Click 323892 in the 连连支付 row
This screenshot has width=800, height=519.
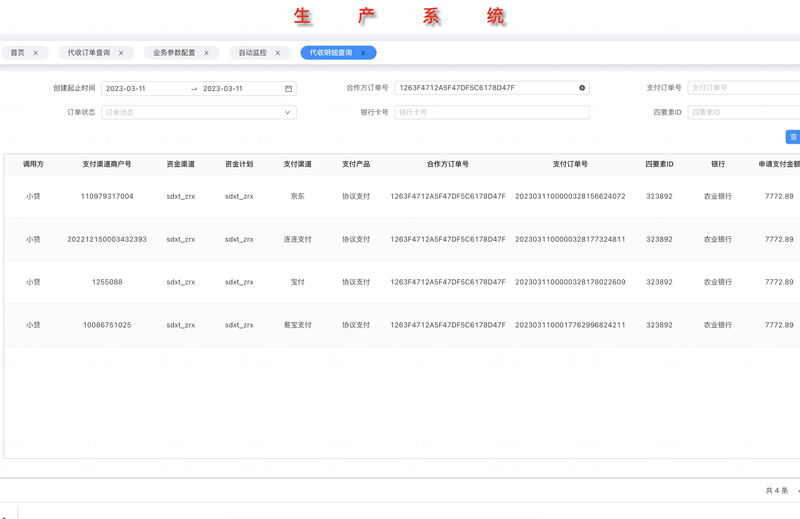pos(659,239)
